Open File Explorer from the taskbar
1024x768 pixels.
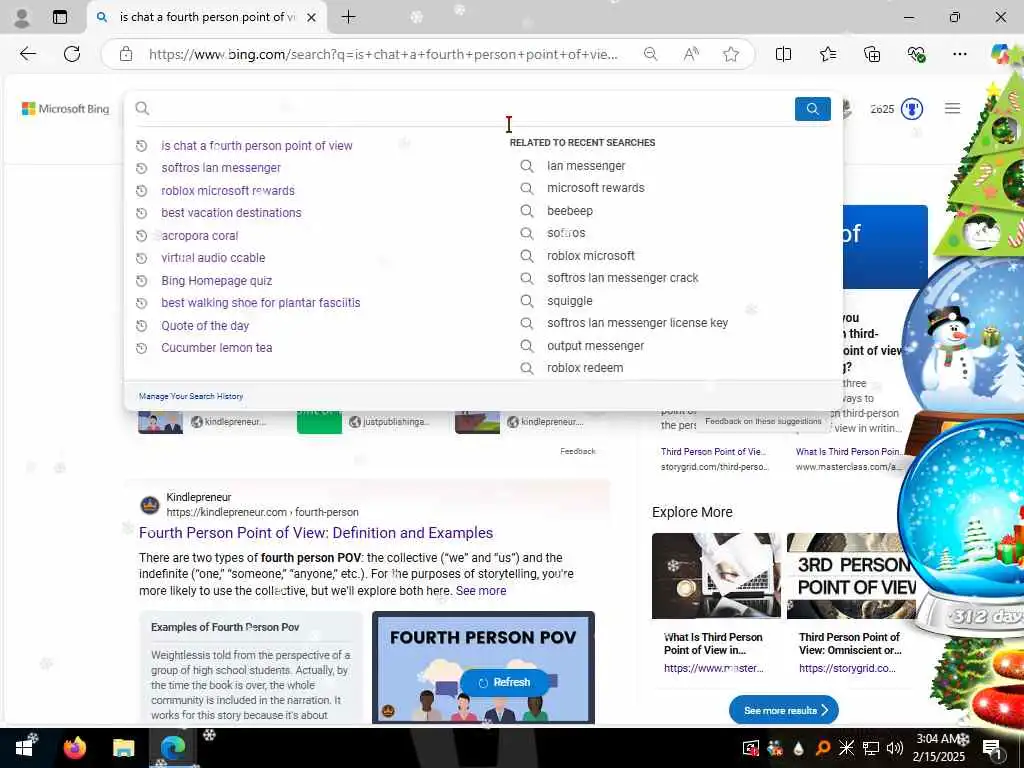[x=123, y=748]
